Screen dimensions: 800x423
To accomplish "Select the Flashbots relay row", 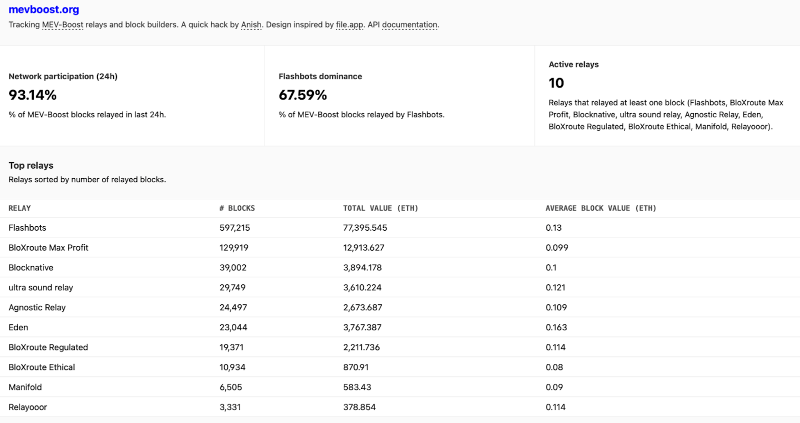I will click(29, 228).
